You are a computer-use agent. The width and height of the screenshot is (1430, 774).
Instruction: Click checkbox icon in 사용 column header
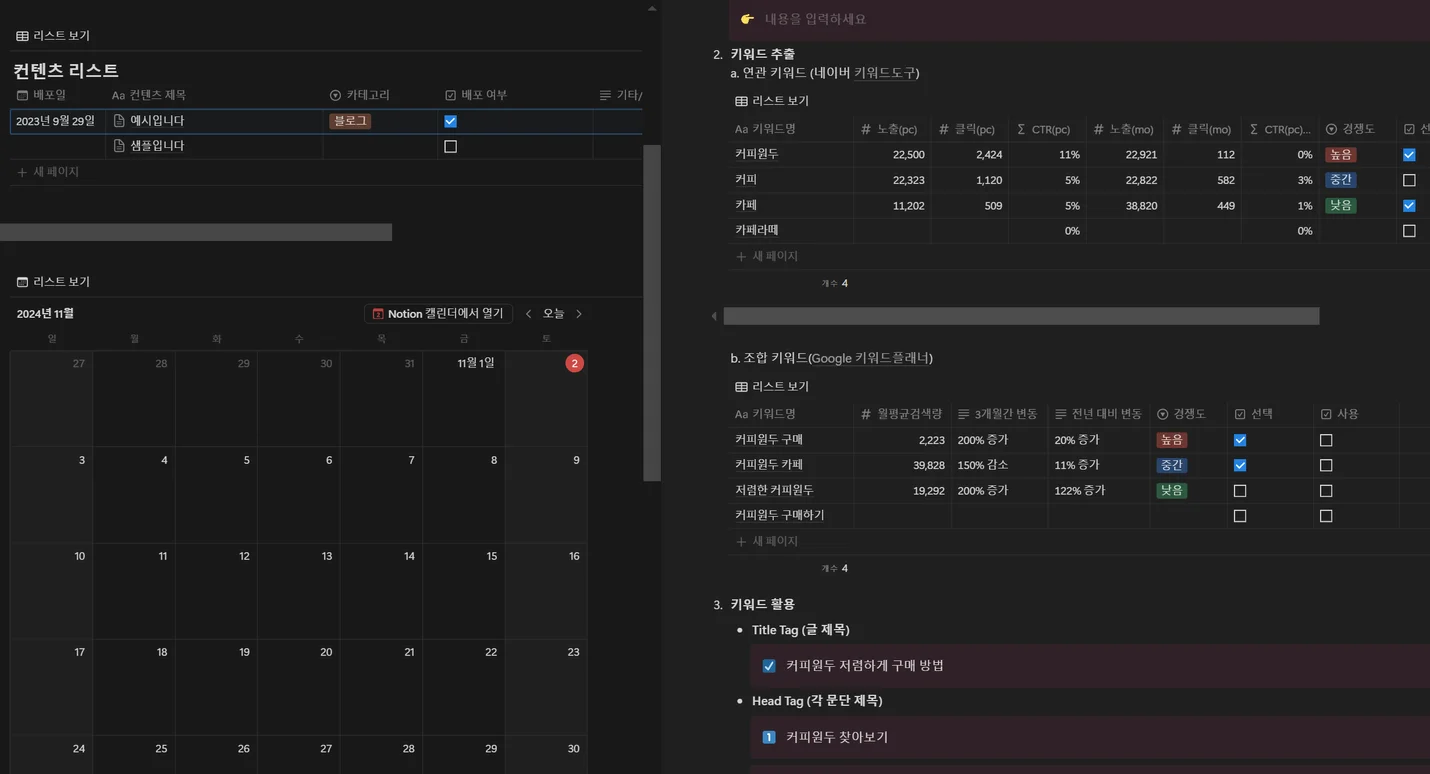[1326, 414]
